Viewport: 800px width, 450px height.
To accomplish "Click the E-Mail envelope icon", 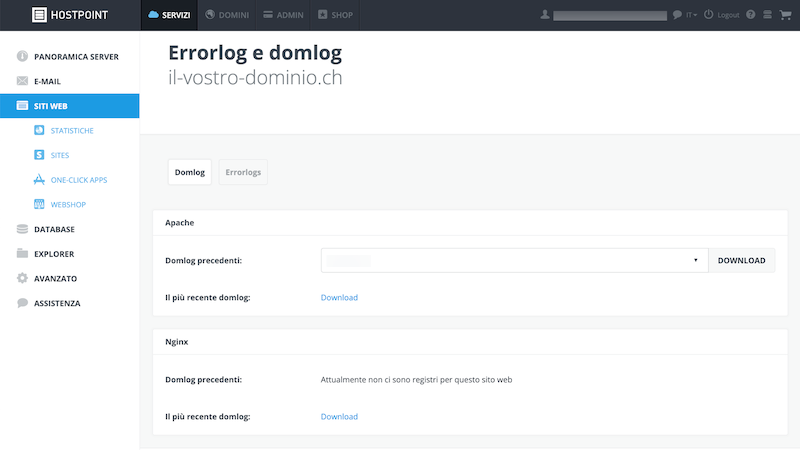I will 22,81.
